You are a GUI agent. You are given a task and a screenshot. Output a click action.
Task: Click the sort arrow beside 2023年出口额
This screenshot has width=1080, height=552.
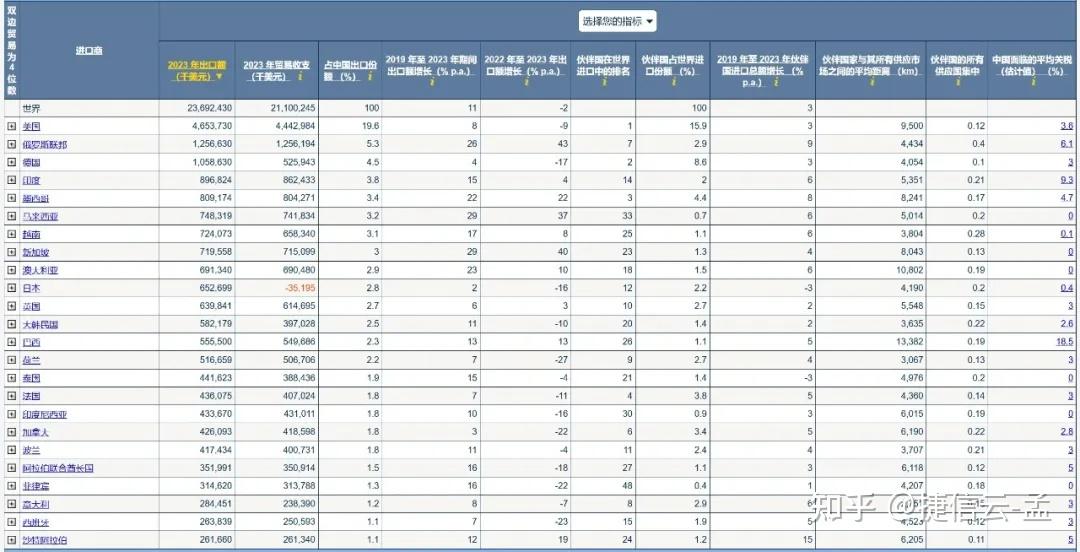click(x=219, y=76)
